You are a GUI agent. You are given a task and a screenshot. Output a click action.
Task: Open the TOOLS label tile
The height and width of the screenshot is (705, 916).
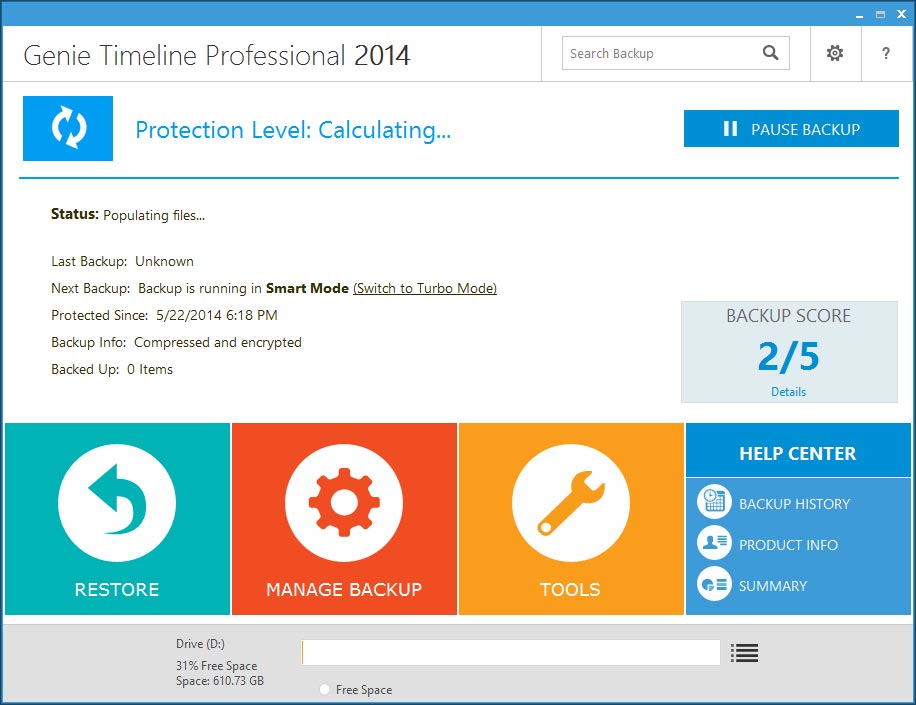(570, 589)
